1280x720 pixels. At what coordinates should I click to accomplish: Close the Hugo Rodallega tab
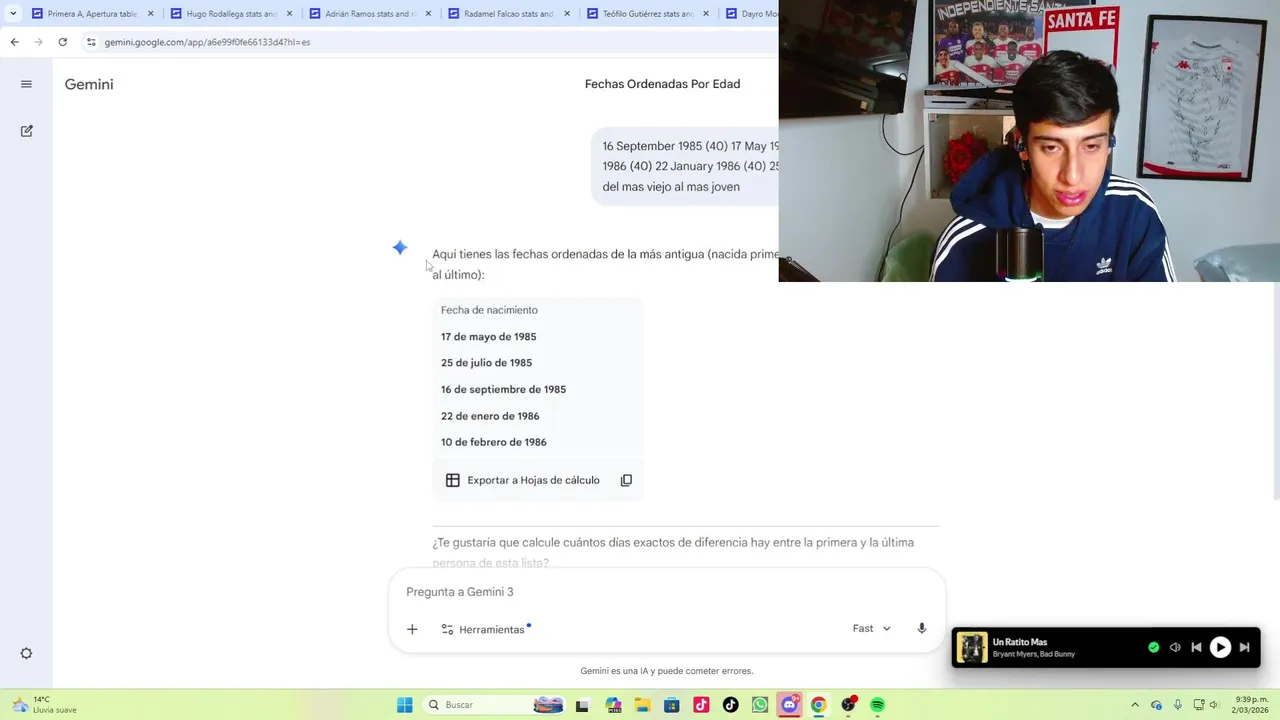289,14
